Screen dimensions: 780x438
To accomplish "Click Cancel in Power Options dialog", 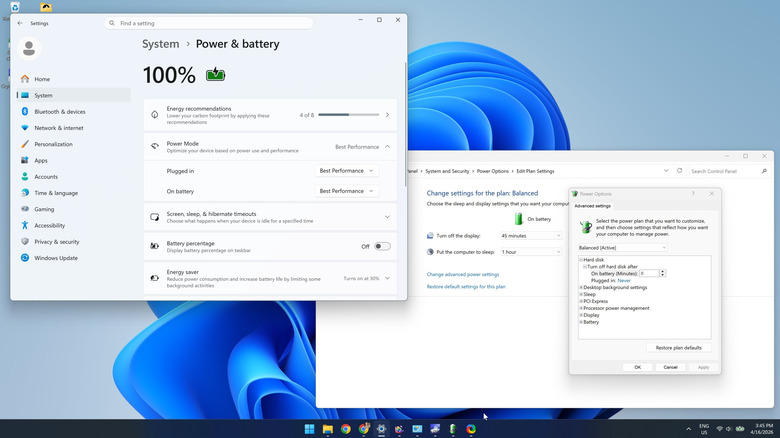I will coord(670,367).
